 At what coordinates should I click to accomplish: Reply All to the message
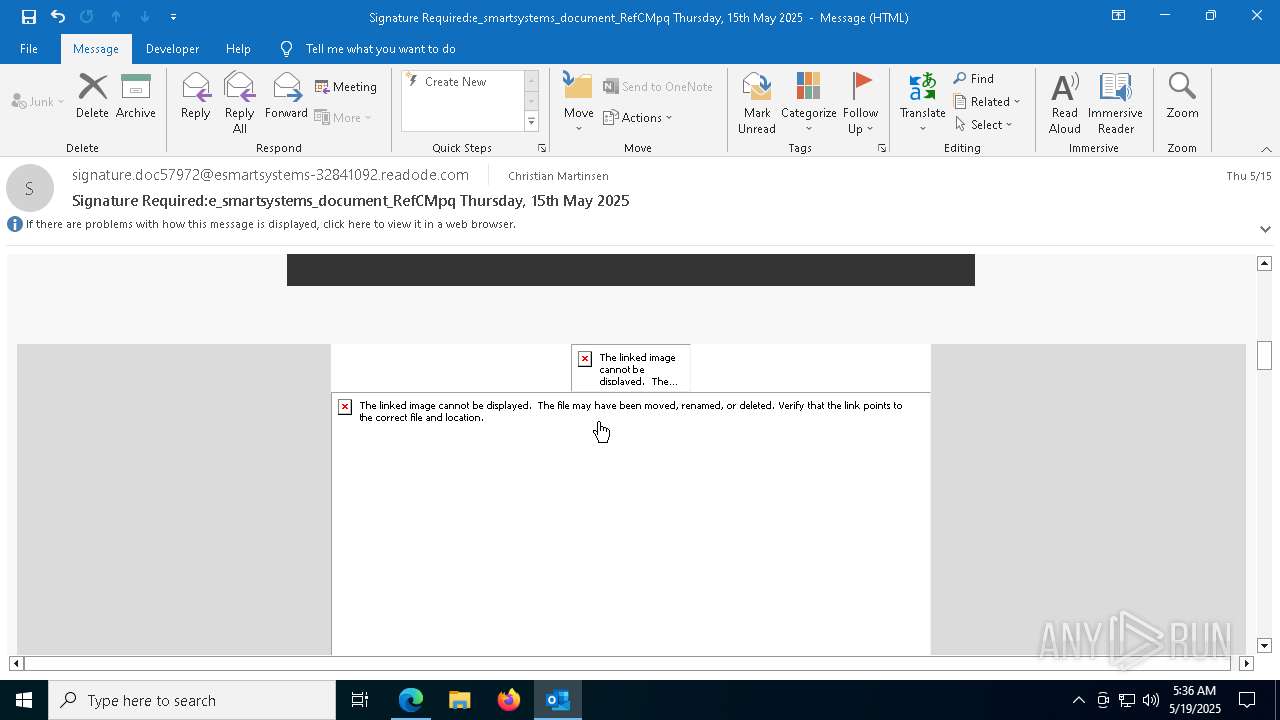(240, 102)
